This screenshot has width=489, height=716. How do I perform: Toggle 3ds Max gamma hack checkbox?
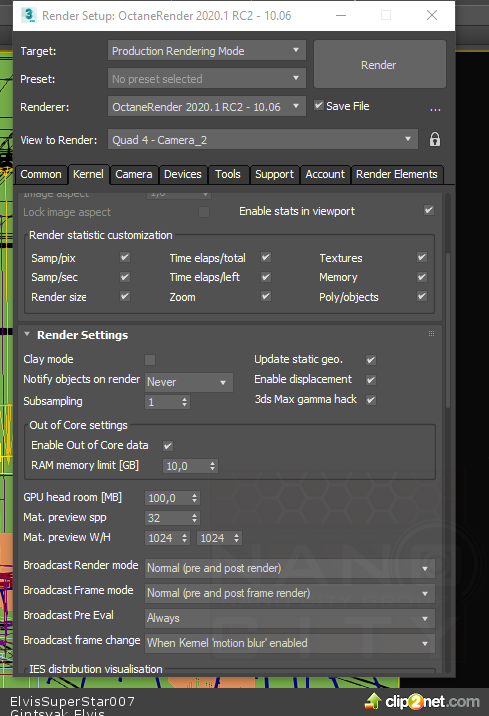tap(371, 400)
